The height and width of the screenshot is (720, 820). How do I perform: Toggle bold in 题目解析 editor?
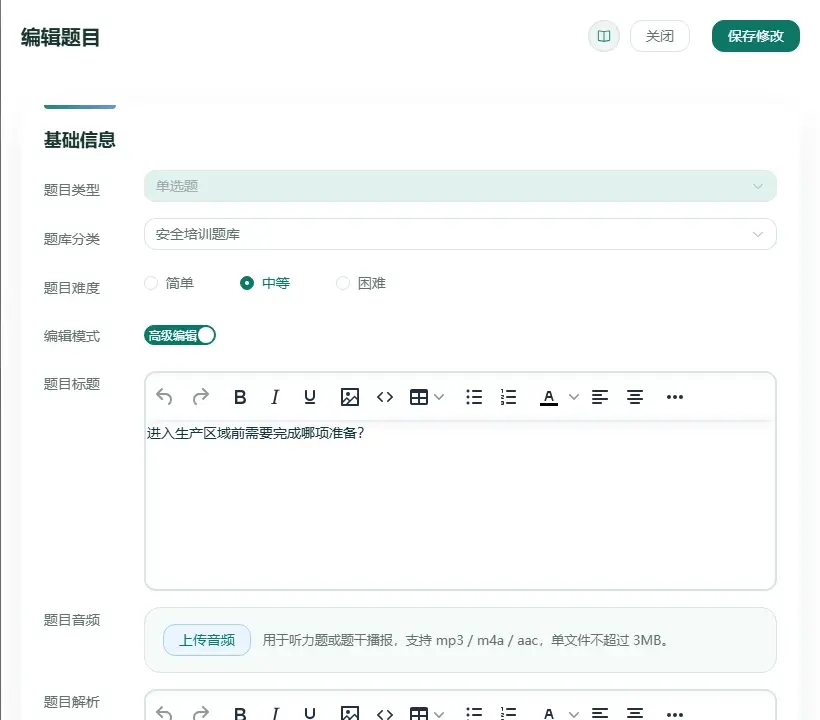coord(240,714)
